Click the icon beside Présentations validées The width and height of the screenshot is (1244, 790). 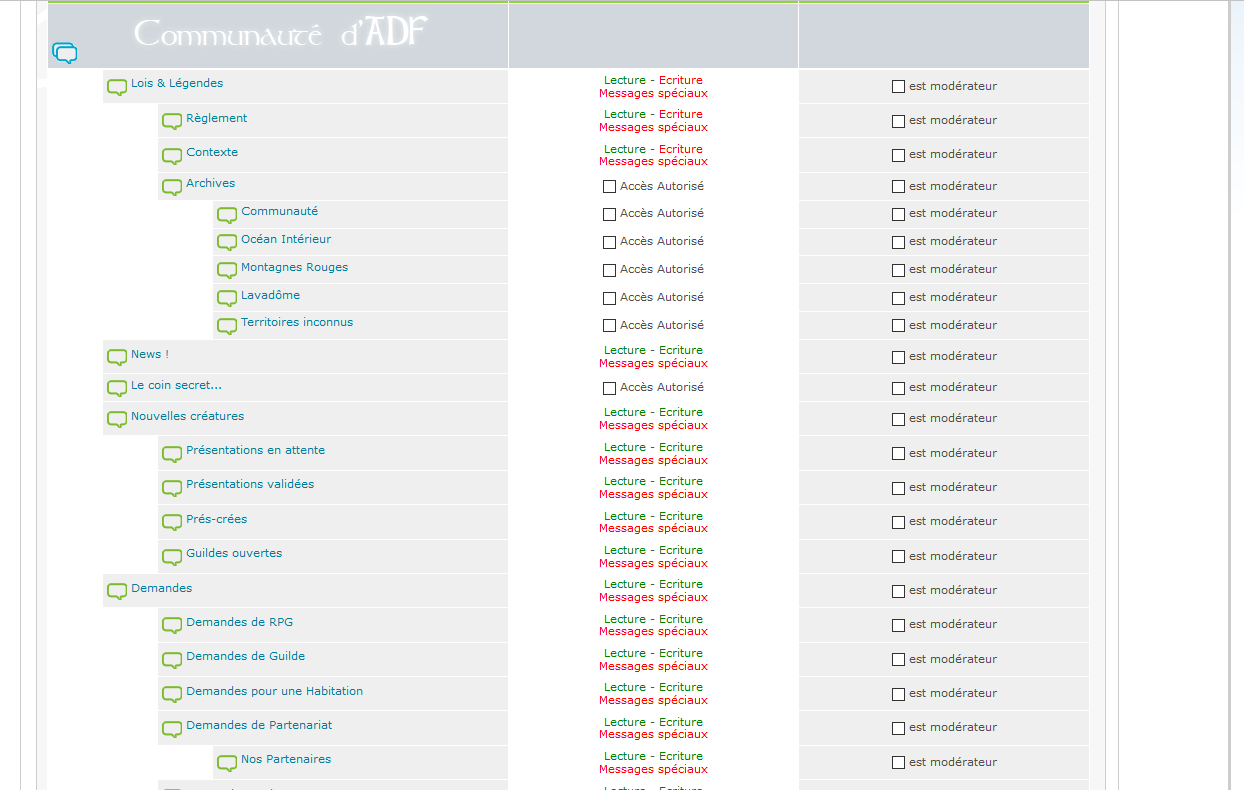click(172, 489)
